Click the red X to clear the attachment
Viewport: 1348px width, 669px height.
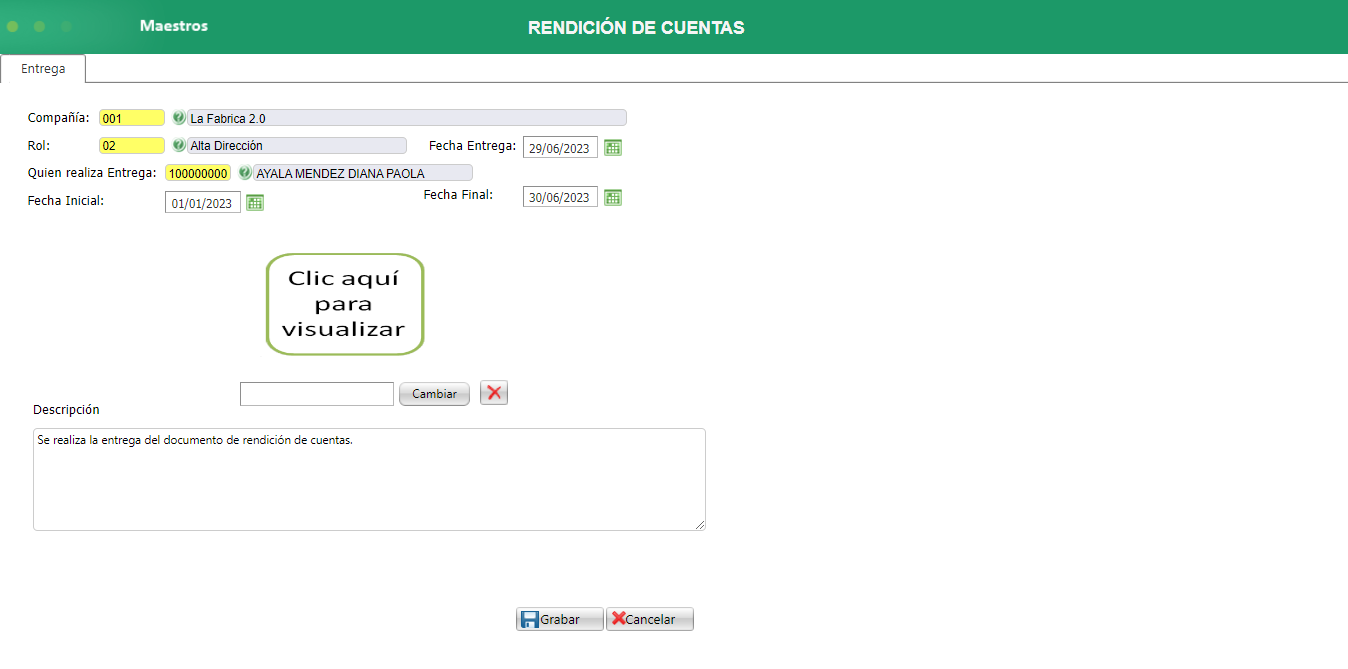[493, 392]
